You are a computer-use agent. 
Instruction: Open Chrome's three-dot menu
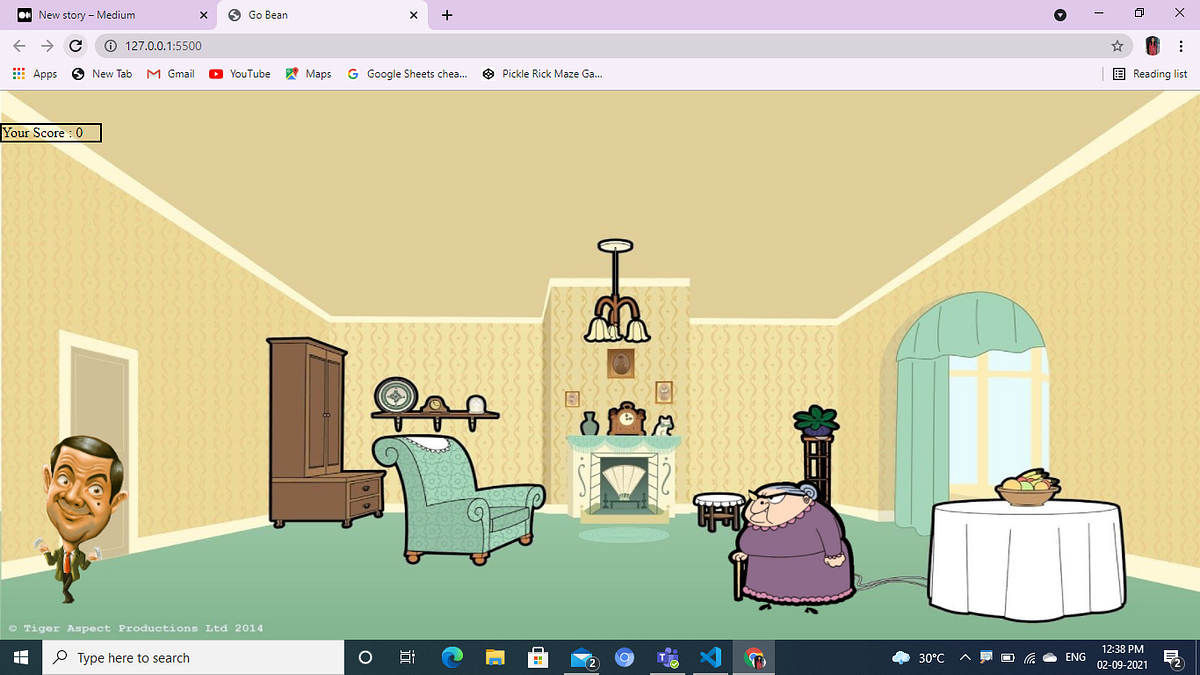click(1182, 46)
